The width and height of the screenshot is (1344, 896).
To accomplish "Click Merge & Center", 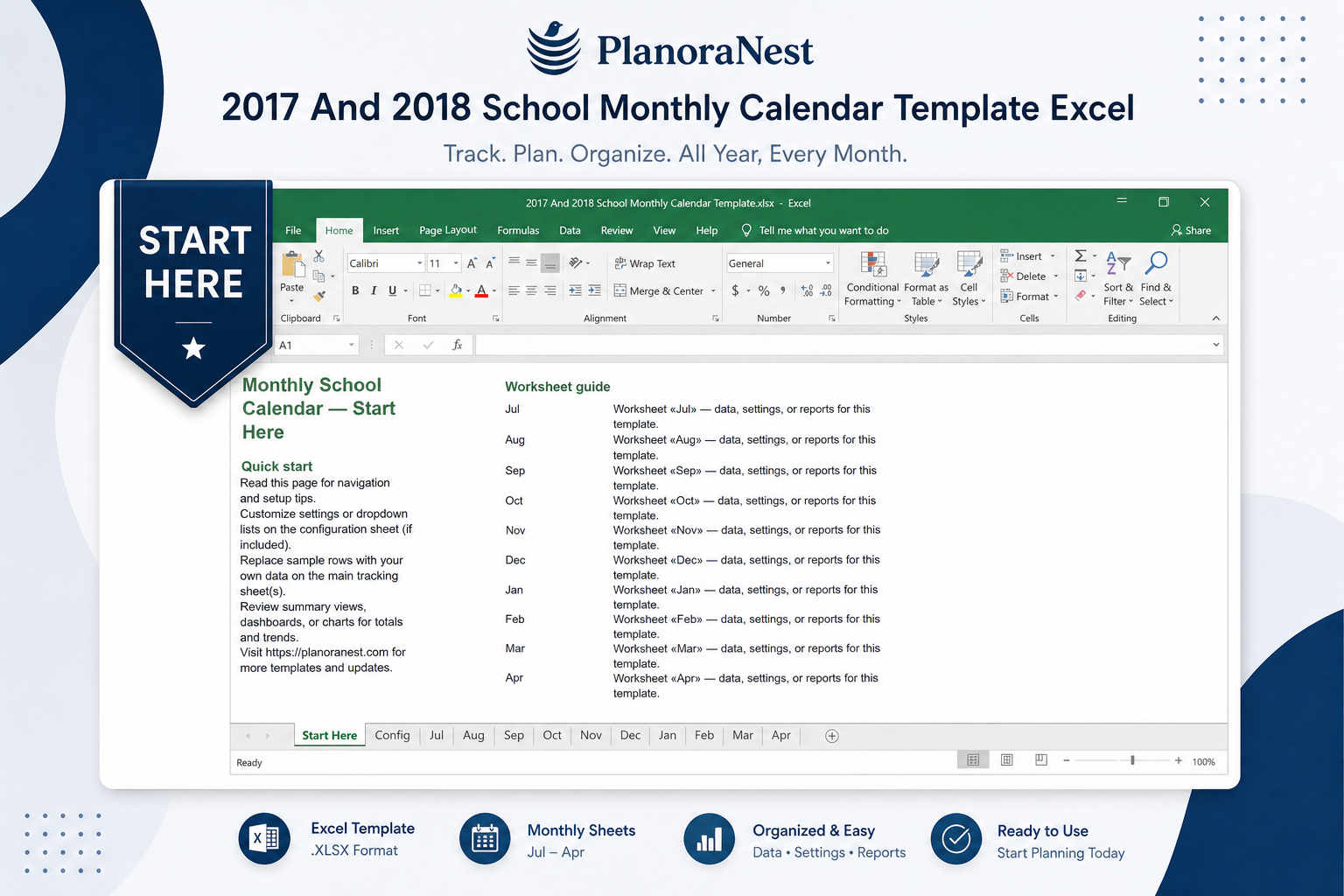I will 659,291.
